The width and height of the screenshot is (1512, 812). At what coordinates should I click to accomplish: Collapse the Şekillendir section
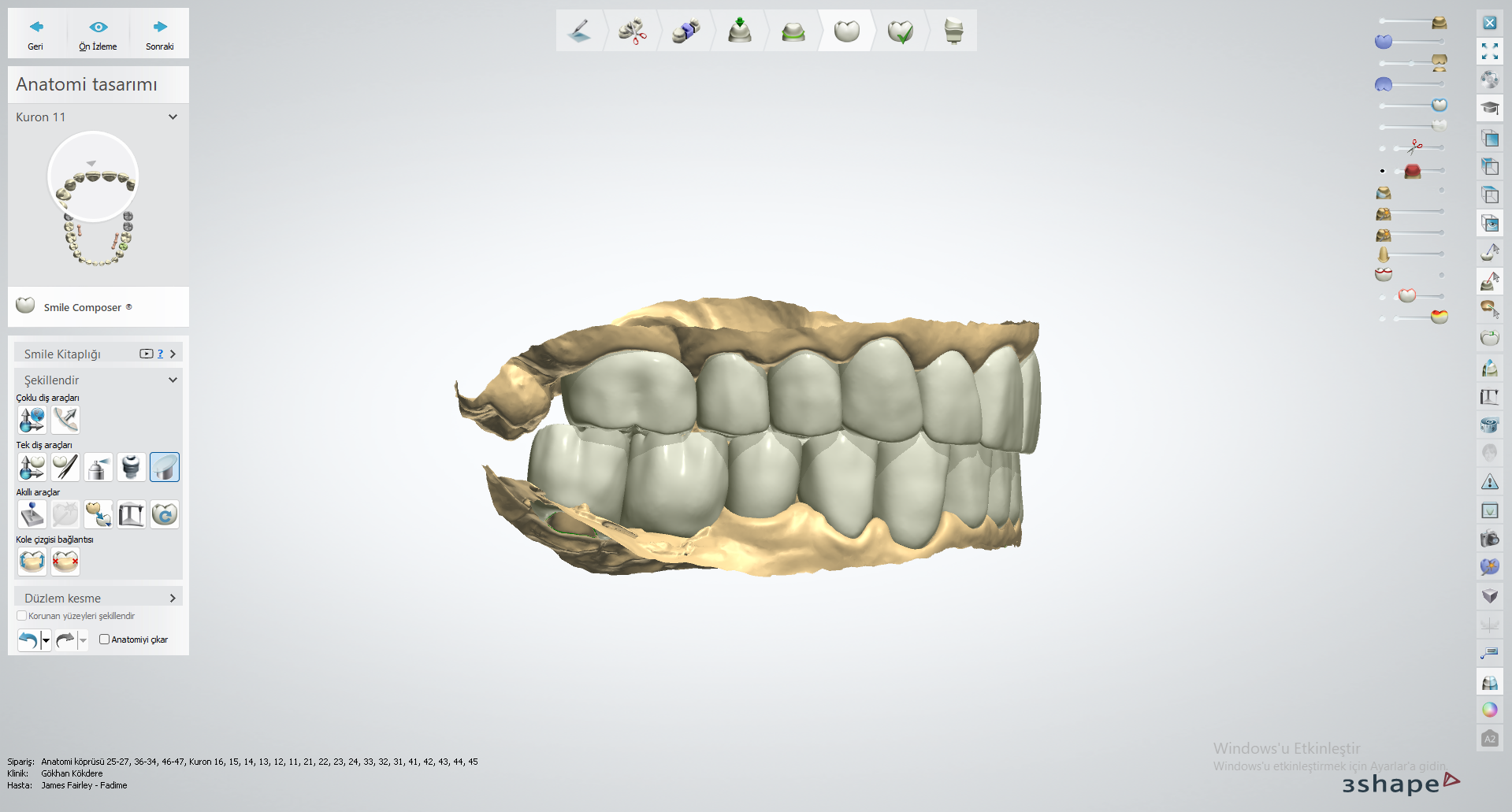tap(173, 380)
